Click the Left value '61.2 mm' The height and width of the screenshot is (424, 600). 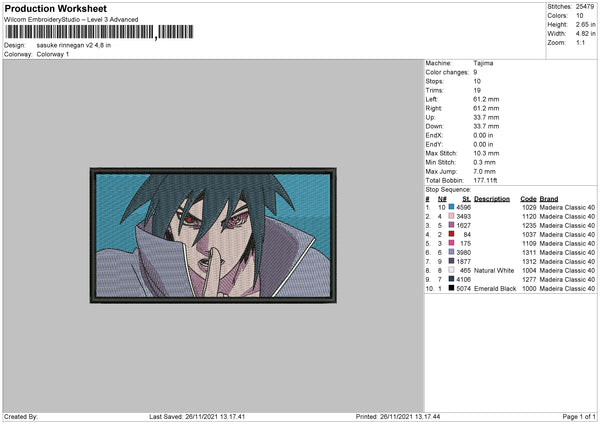tap(486, 99)
